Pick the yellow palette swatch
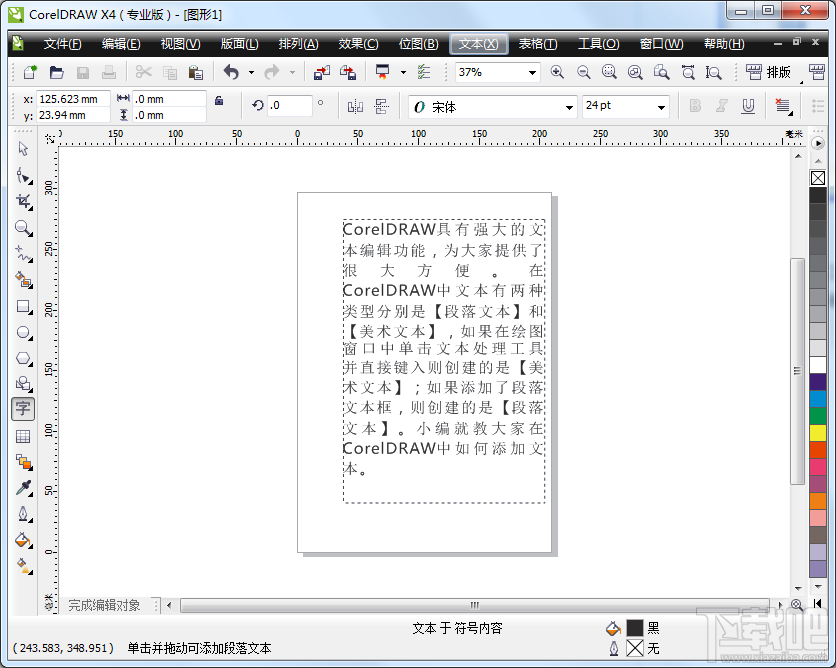This screenshot has height=668, width=836. 817,432
